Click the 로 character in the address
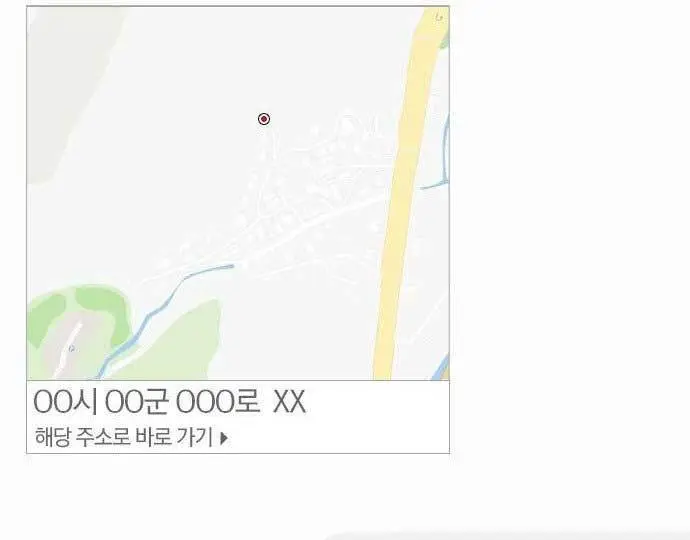The height and width of the screenshot is (540, 690). coord(247,401)
